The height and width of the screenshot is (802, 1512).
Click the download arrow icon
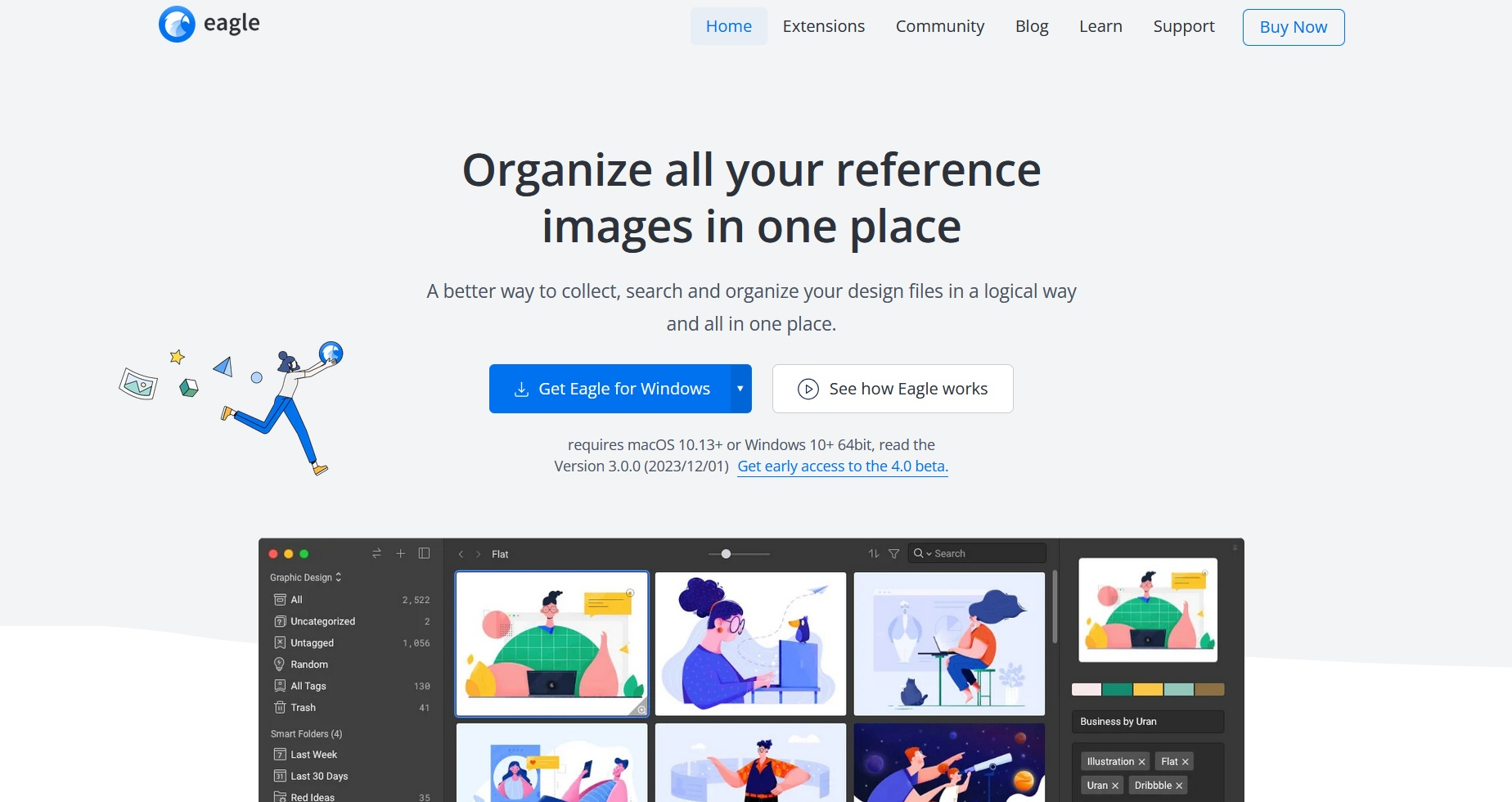[x=521, y=390]
